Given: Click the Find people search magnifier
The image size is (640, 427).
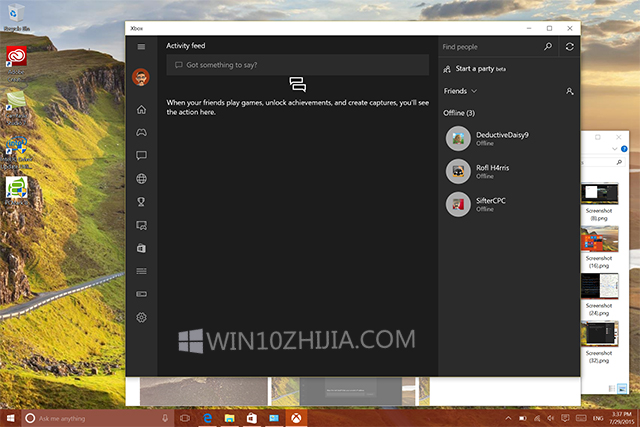Looking at the screenshot, I should 548,47.
